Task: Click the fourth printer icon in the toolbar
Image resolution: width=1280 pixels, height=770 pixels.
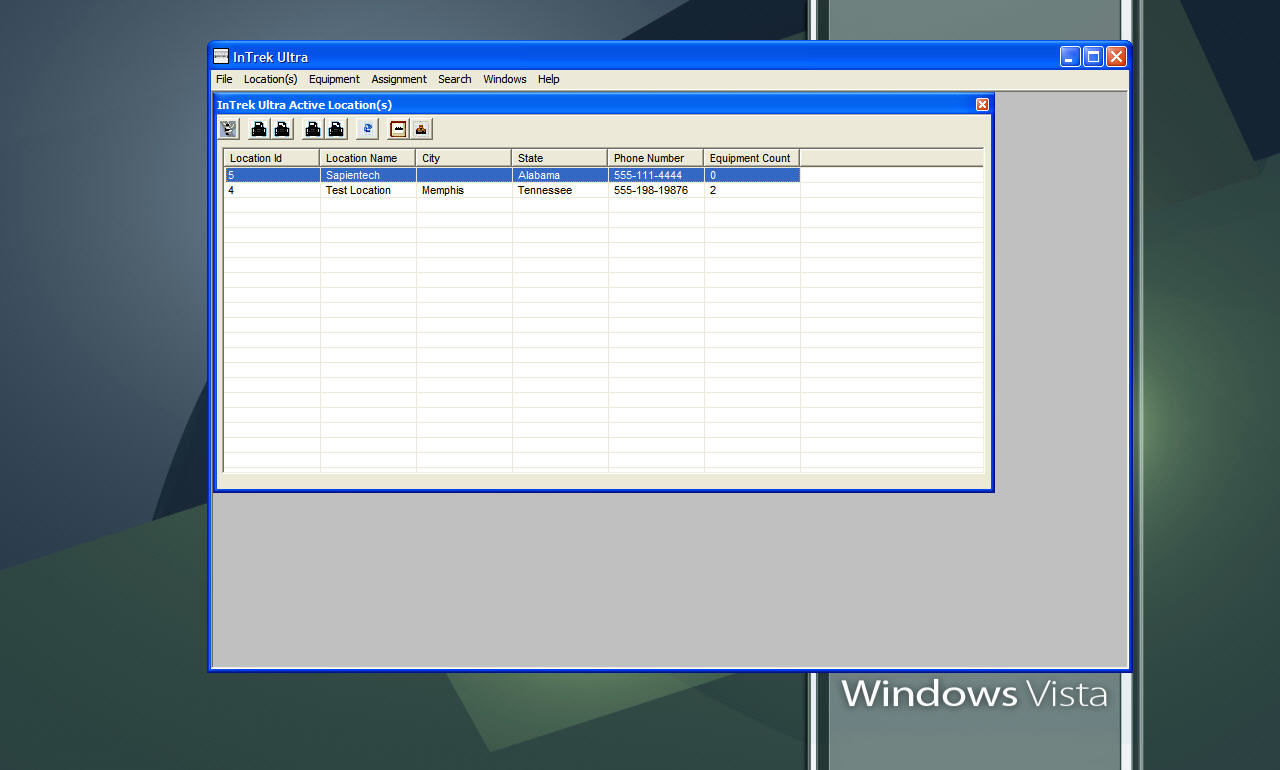Action: click(x=337, y=129)
